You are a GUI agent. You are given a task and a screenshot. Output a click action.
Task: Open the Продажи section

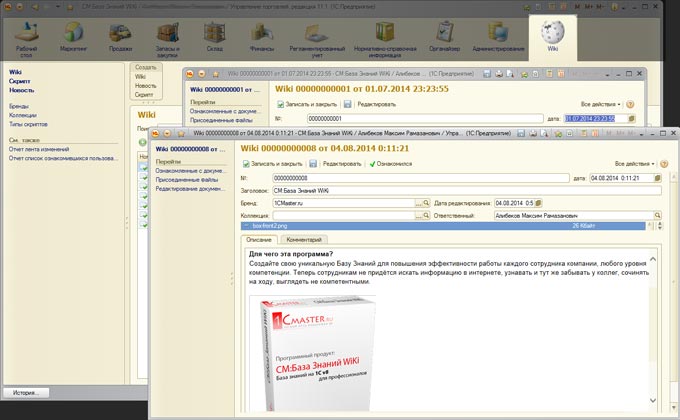tap(121, 37)
